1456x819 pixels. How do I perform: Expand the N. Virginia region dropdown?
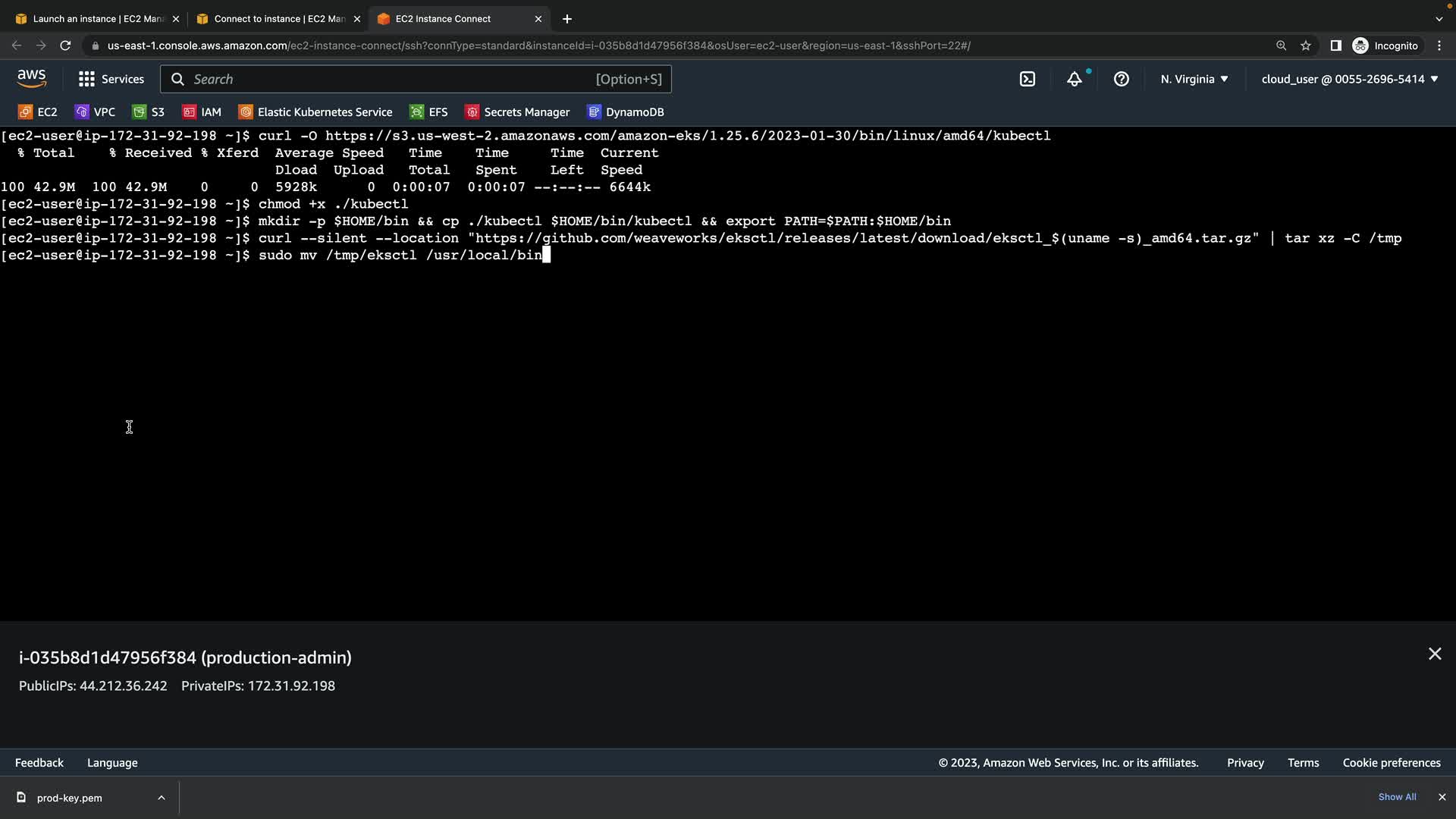(x=1194, y=79)
